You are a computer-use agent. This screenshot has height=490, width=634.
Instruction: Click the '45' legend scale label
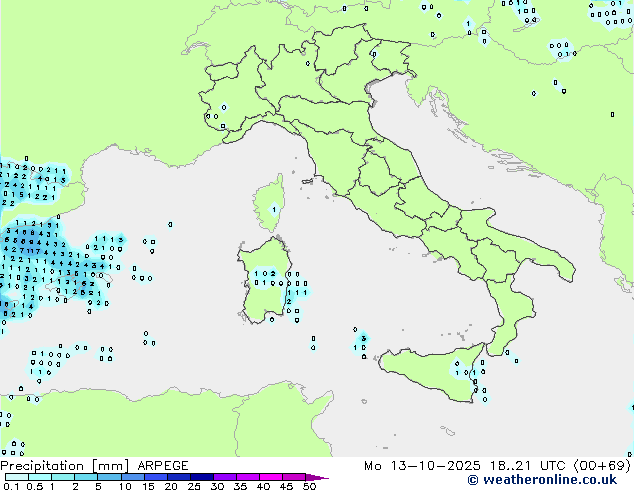287,486
